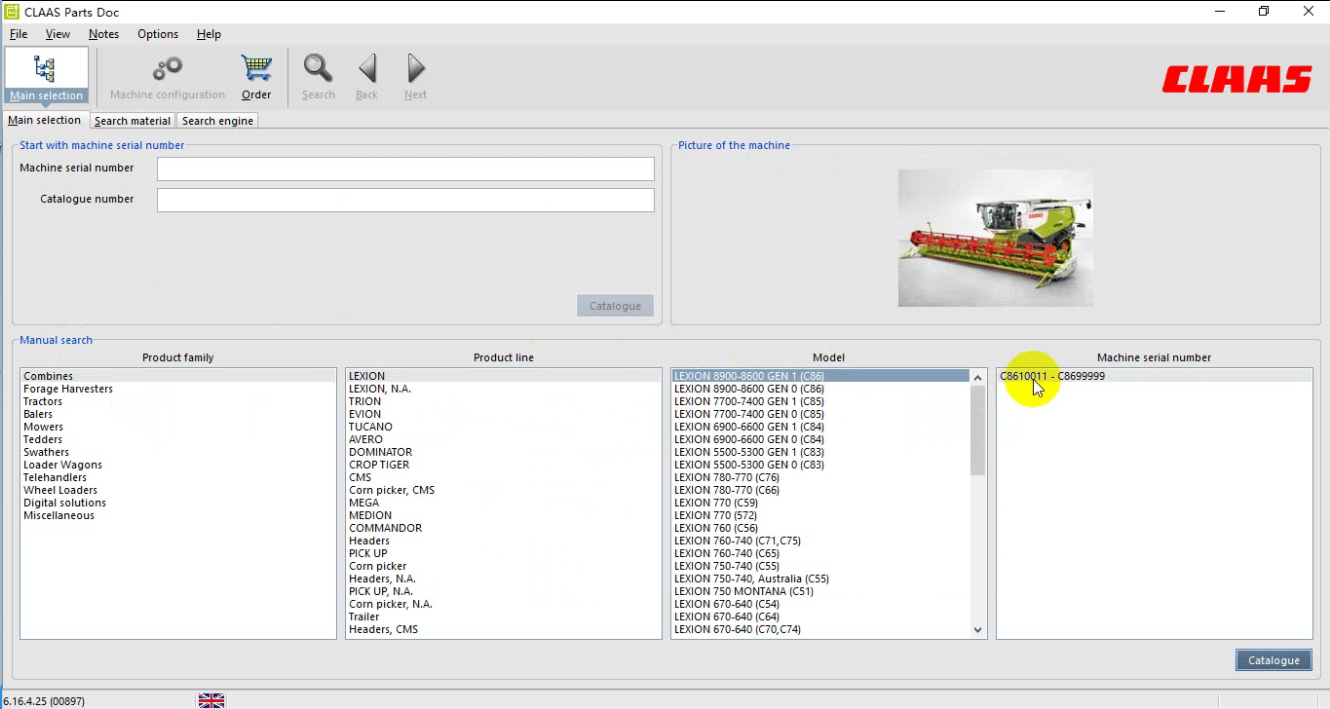The height and width of the screenshot is (709, 1330).
Task: Switch to the Search engine tab
Action: pyautogui.click(x=217, y=121)
